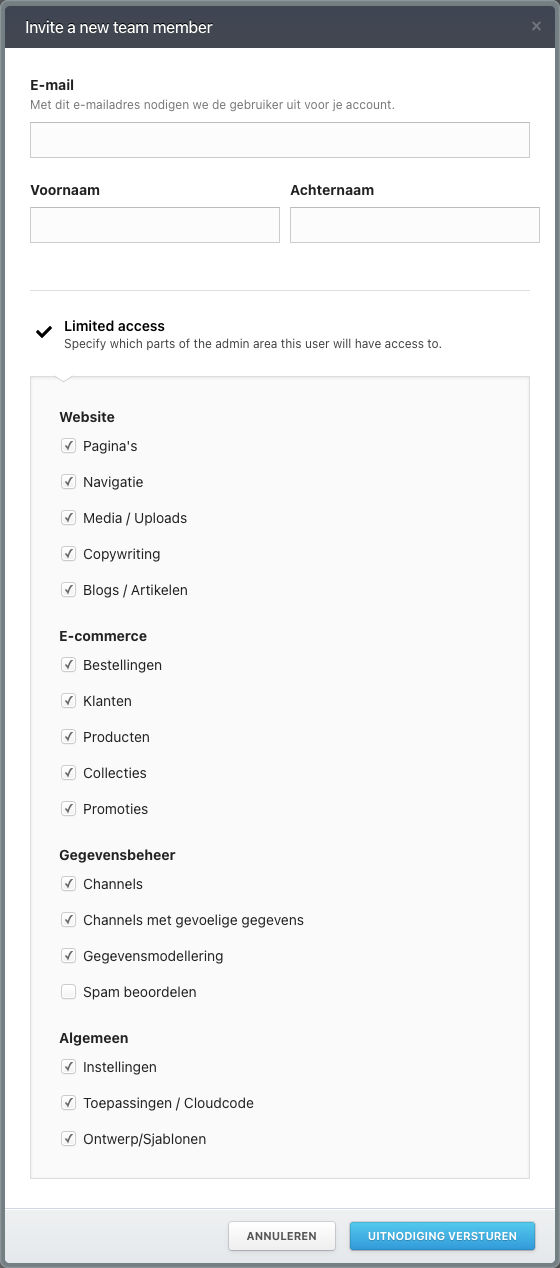The height and width of the screenshot is (1268, 560).
Task: Uncheck the Pagina's checkbox
Action: [x=68, y=446]
